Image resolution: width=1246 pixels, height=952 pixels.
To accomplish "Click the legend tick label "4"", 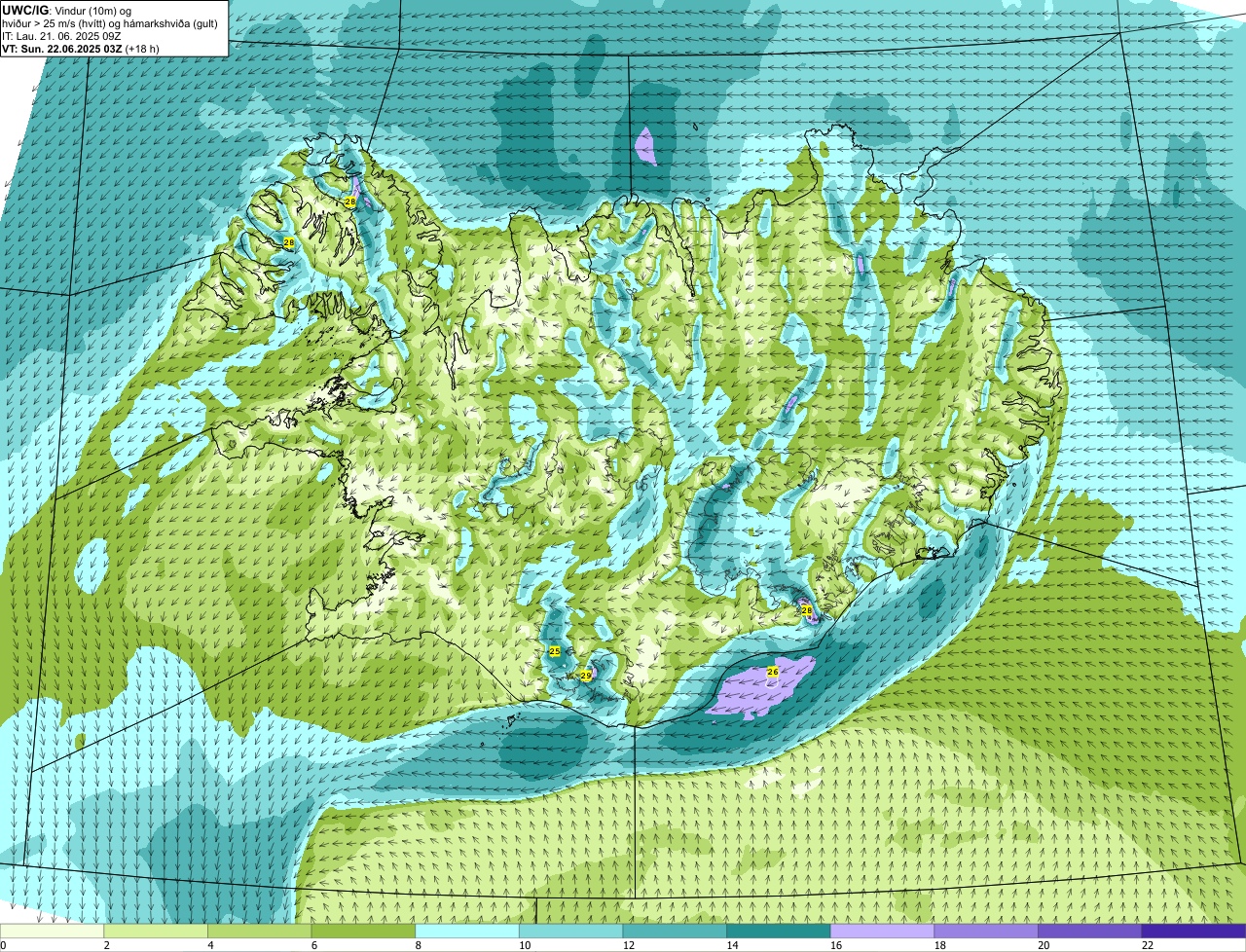I will 210,945.
